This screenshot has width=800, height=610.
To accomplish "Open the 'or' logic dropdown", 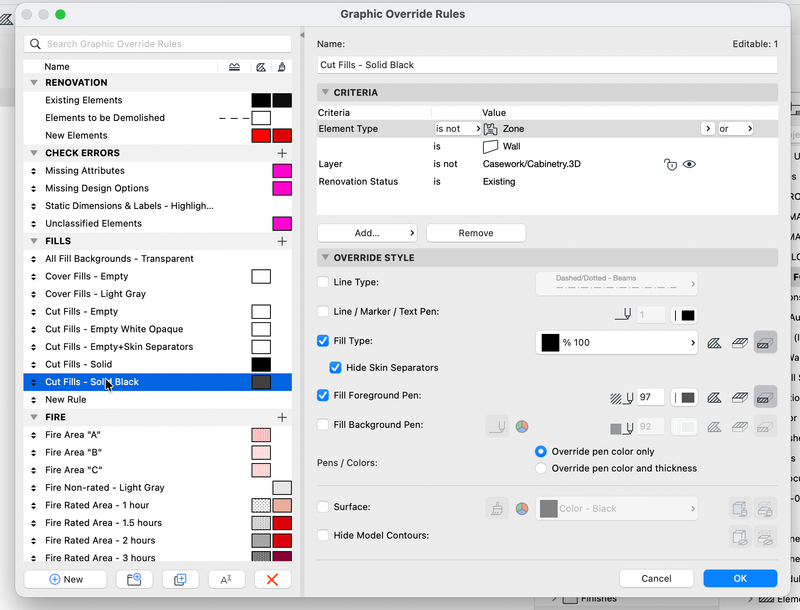I will pyautogui.click(x=735, y=129).
